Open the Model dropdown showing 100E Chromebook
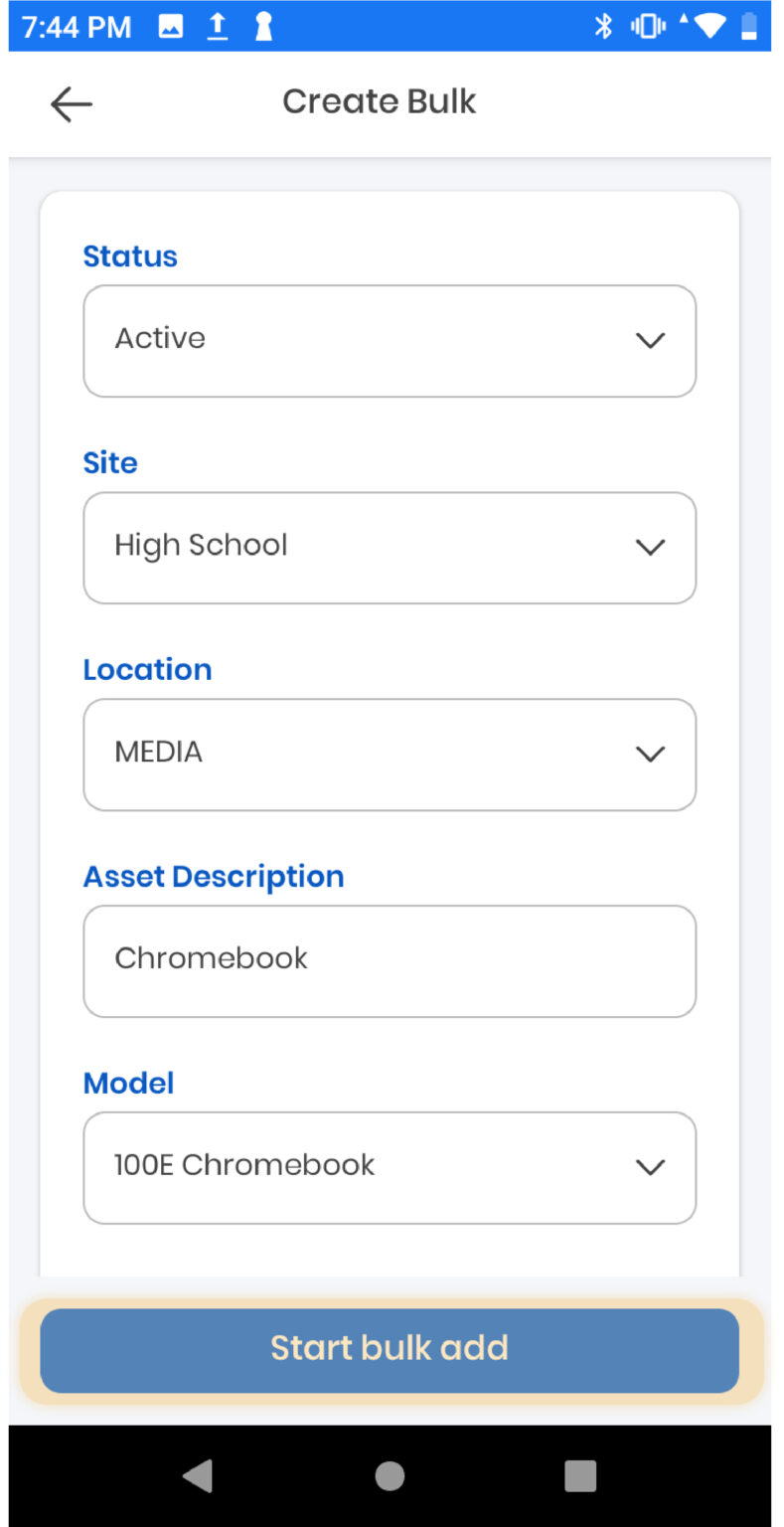This screenshot has height=1527, width=784. pyautogui.click(x=390, y=1167)
